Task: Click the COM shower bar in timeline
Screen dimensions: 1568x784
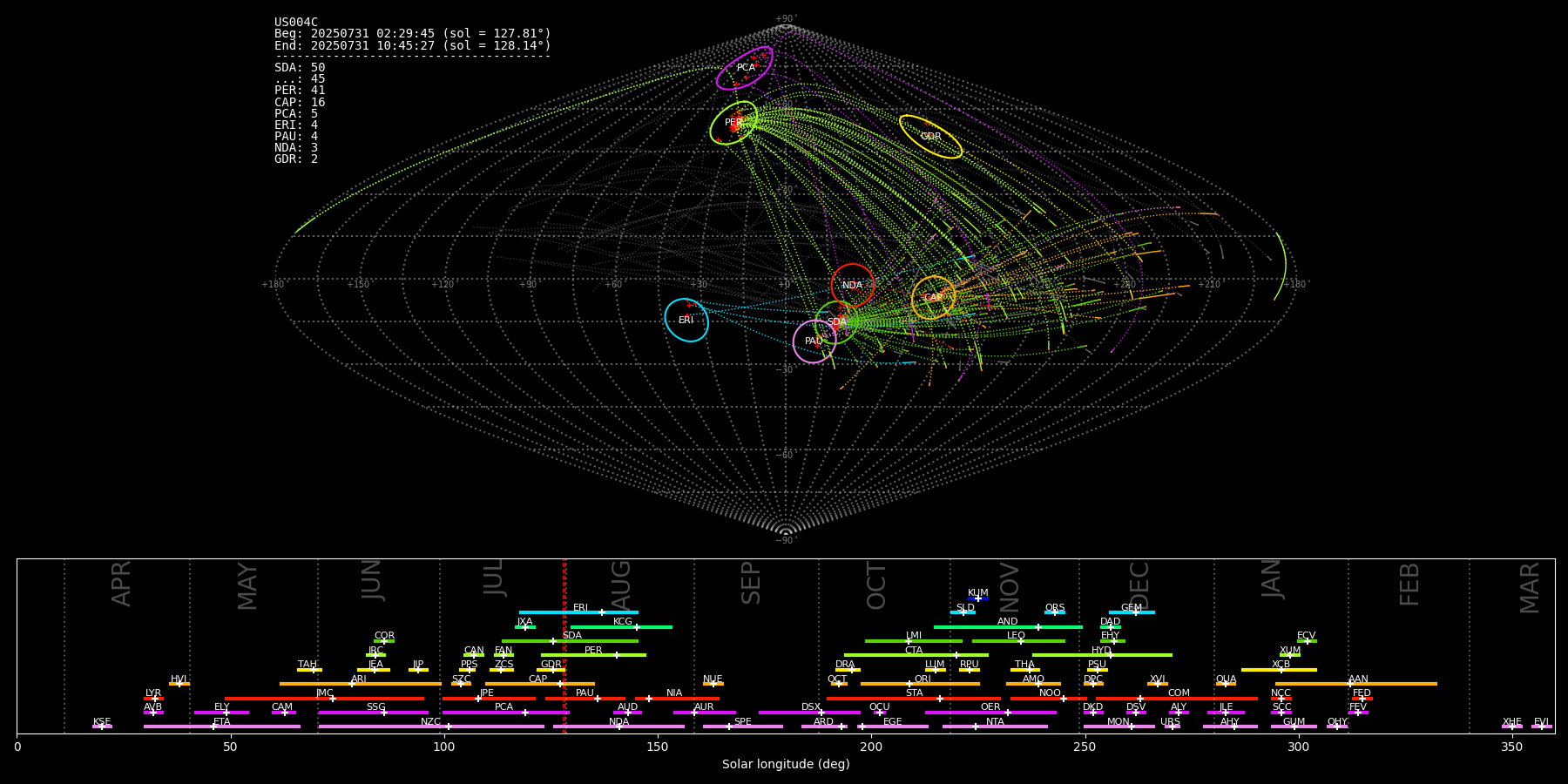Action: pyautogui.click(x=1177, y=699)
